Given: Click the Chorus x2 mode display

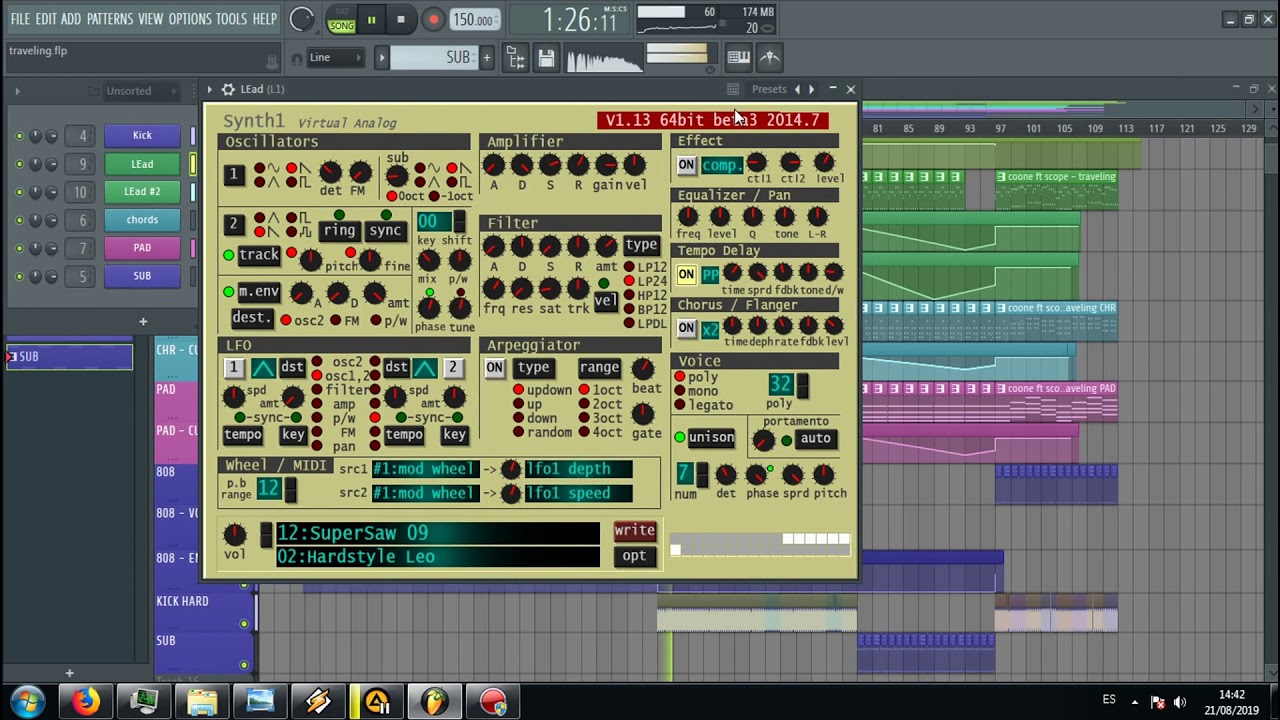Looking at the screenshot, I should tap(710, 329).
